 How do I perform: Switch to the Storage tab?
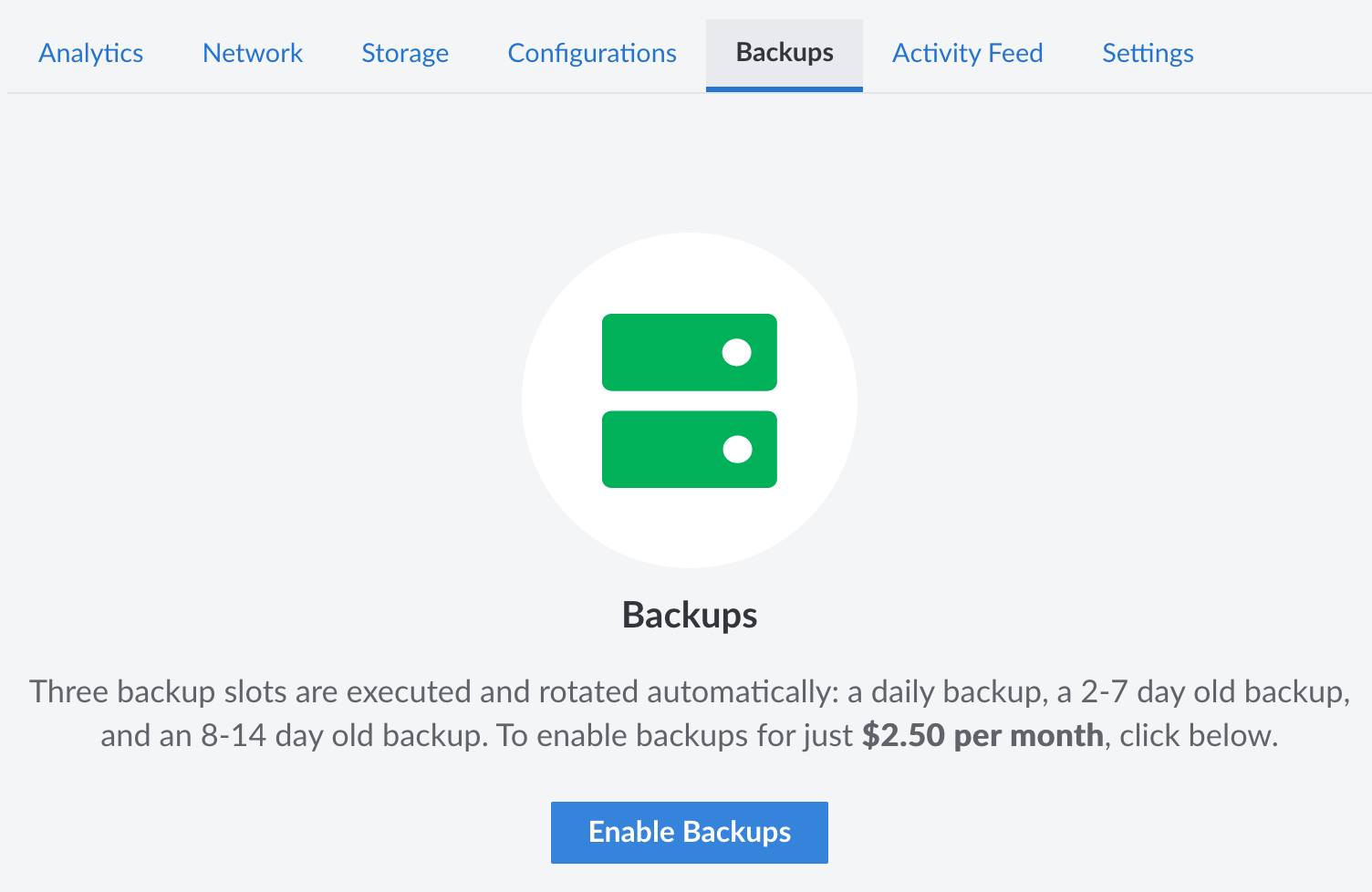tap(405, 53)
